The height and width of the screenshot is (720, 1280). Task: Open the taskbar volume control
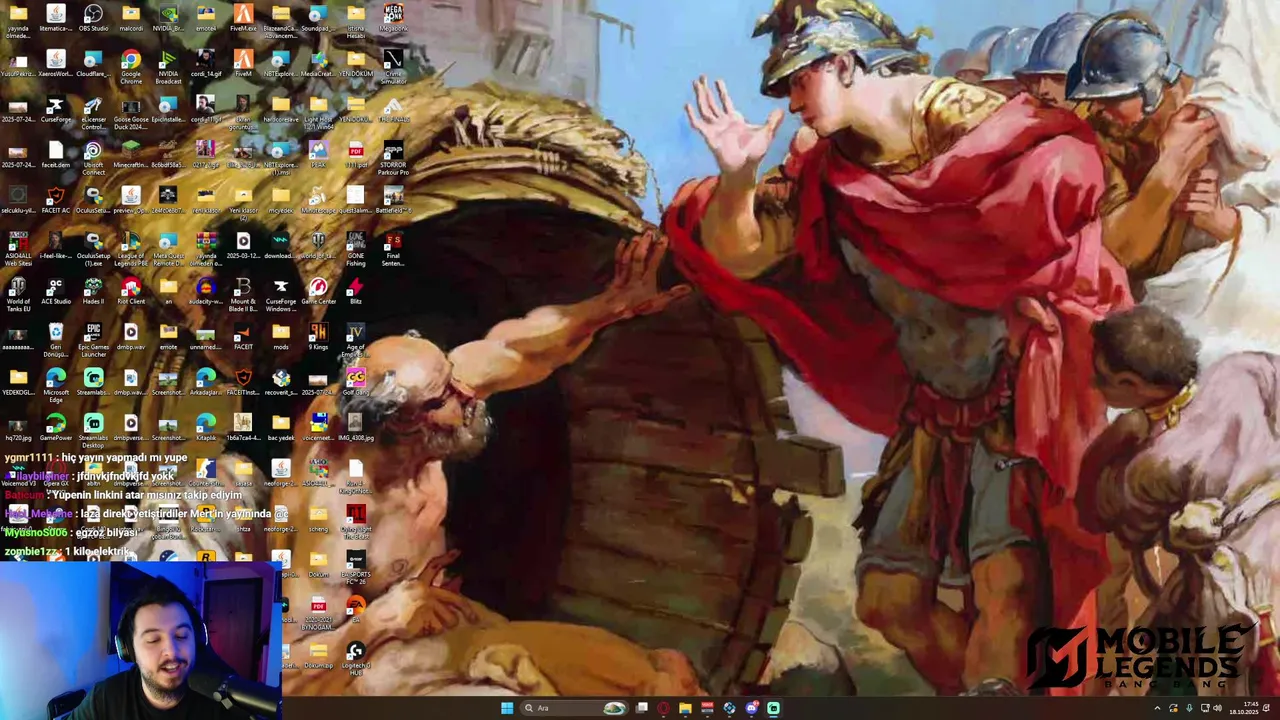tap(1217, 708)
